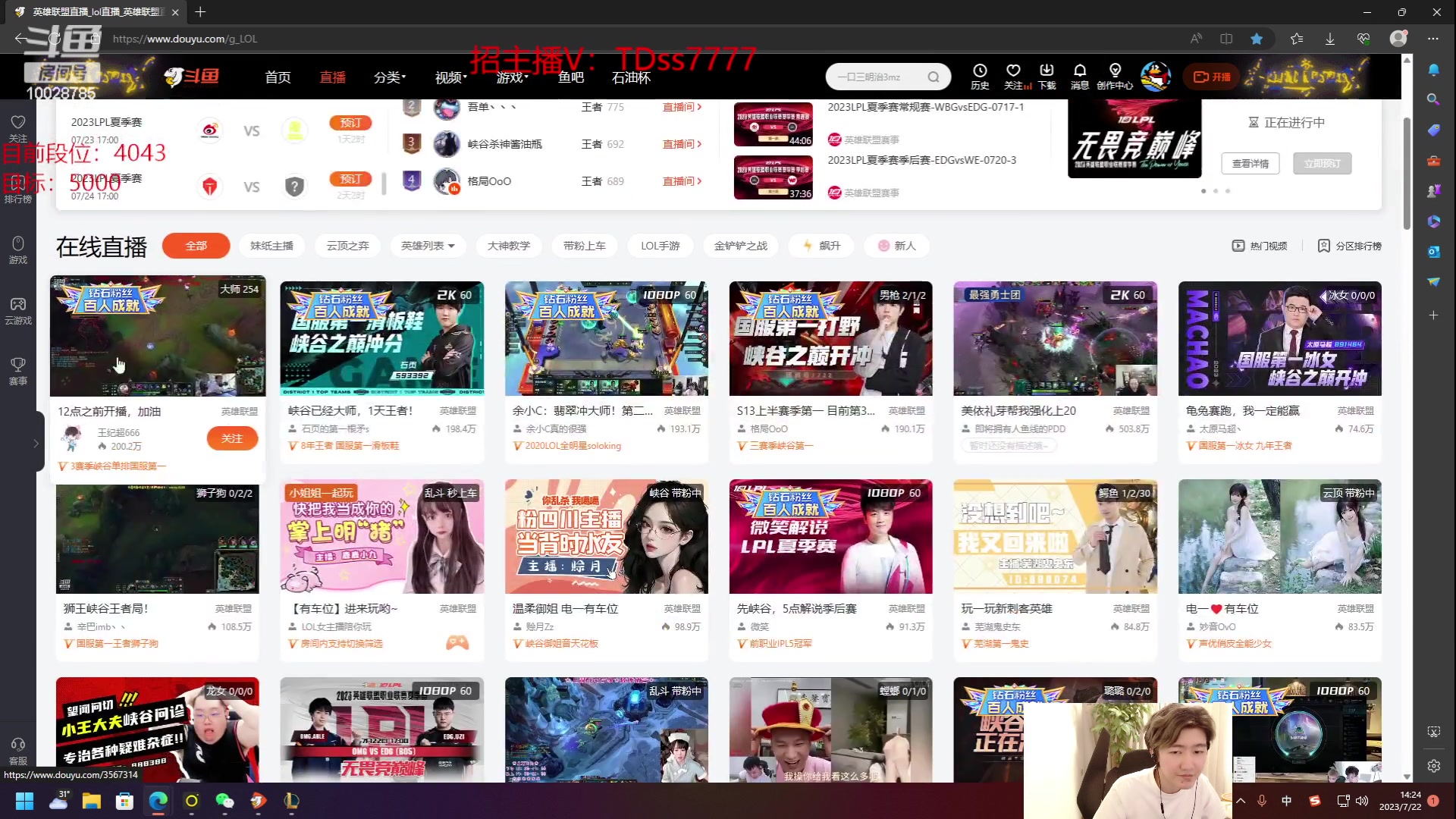Filter live streams by 云顶之弈
Image resolution: width=1456 pixels, height=819 pixels.
347,246
